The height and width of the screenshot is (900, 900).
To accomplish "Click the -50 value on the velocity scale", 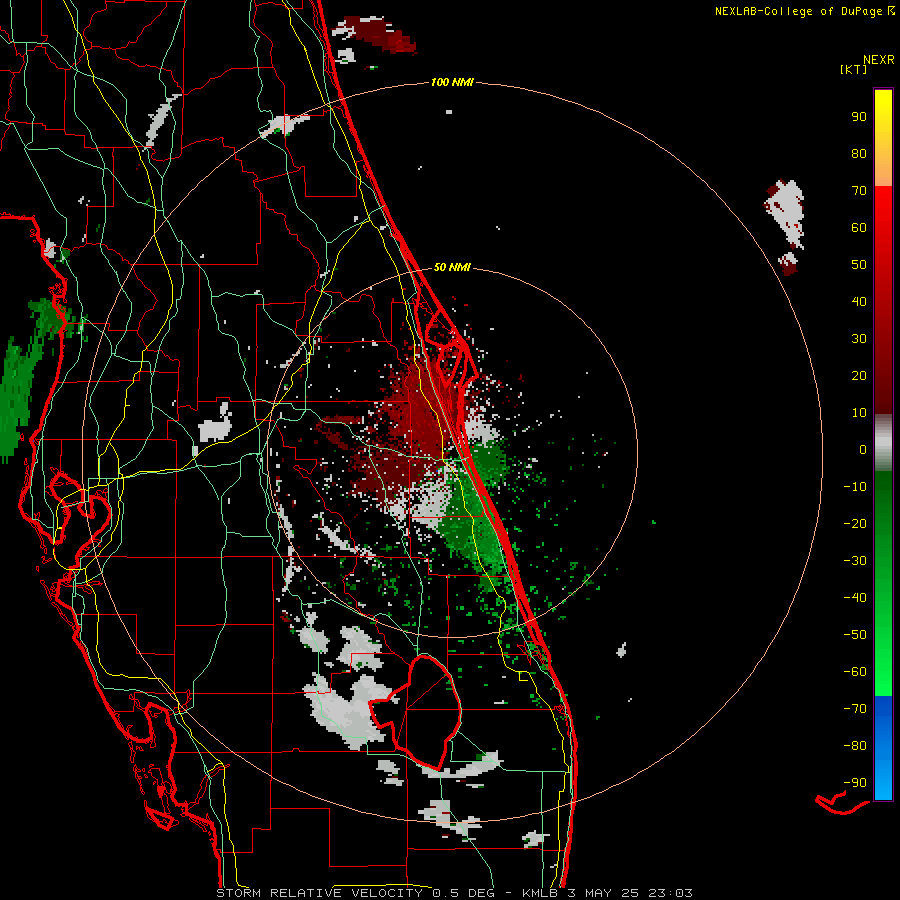I will click(855, 635).
